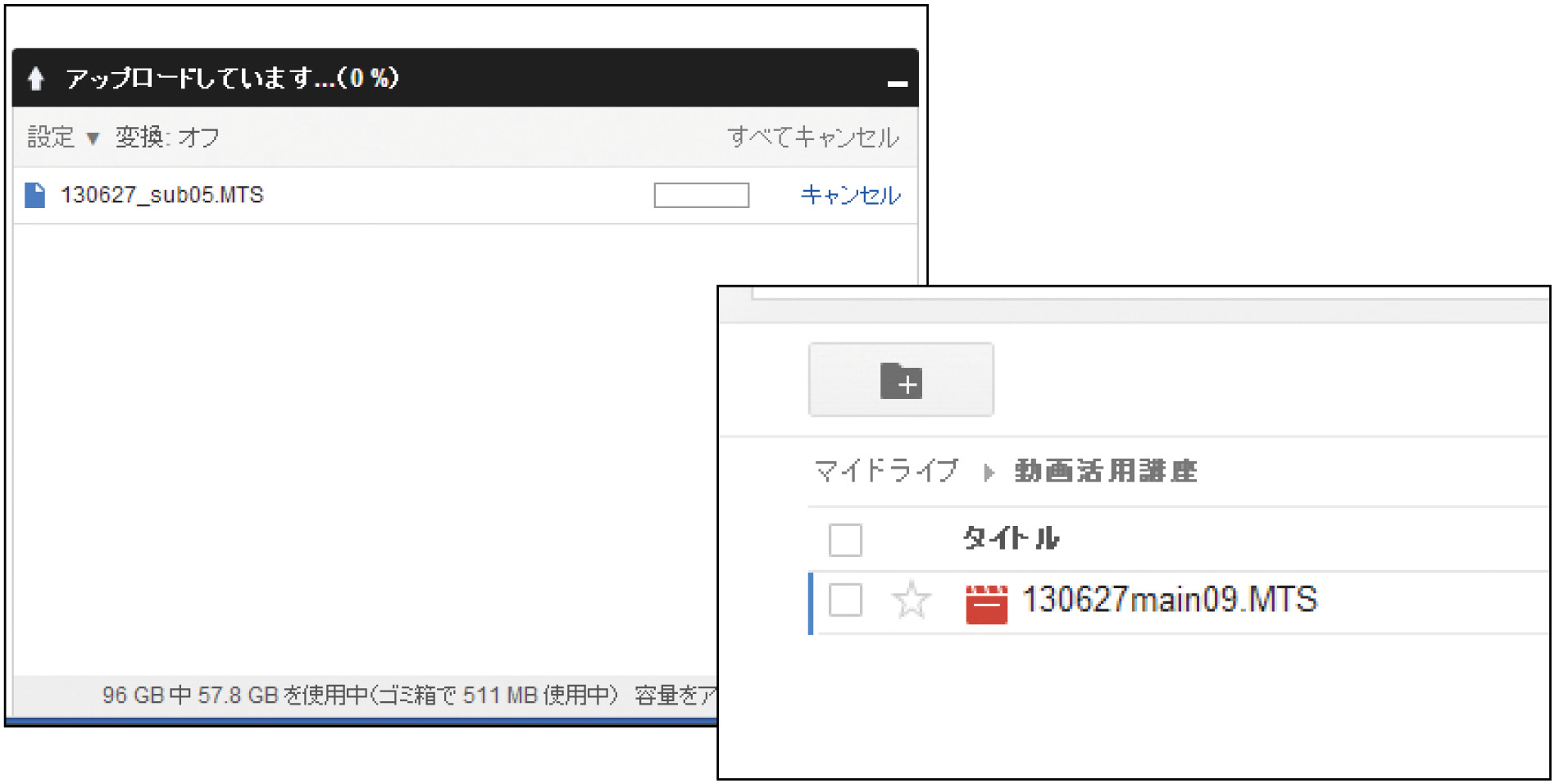The width and height of the screenshot is (1555, 784).
Task: Click the breadcrumb arrow after マイドライブ
Action: point(989,473)
